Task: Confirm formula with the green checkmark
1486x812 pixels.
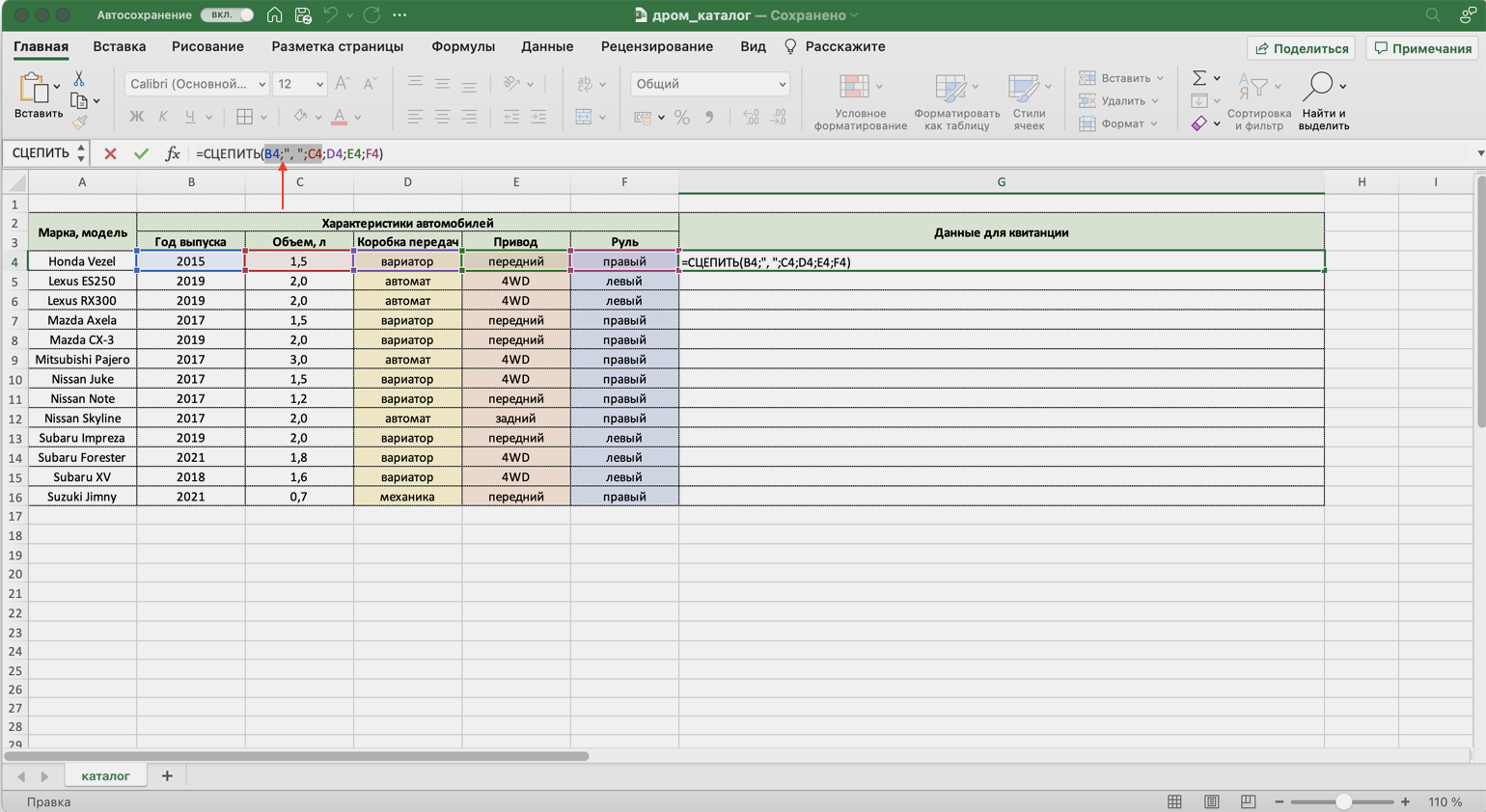Action: pyautogui.click(x=141, y=153)
